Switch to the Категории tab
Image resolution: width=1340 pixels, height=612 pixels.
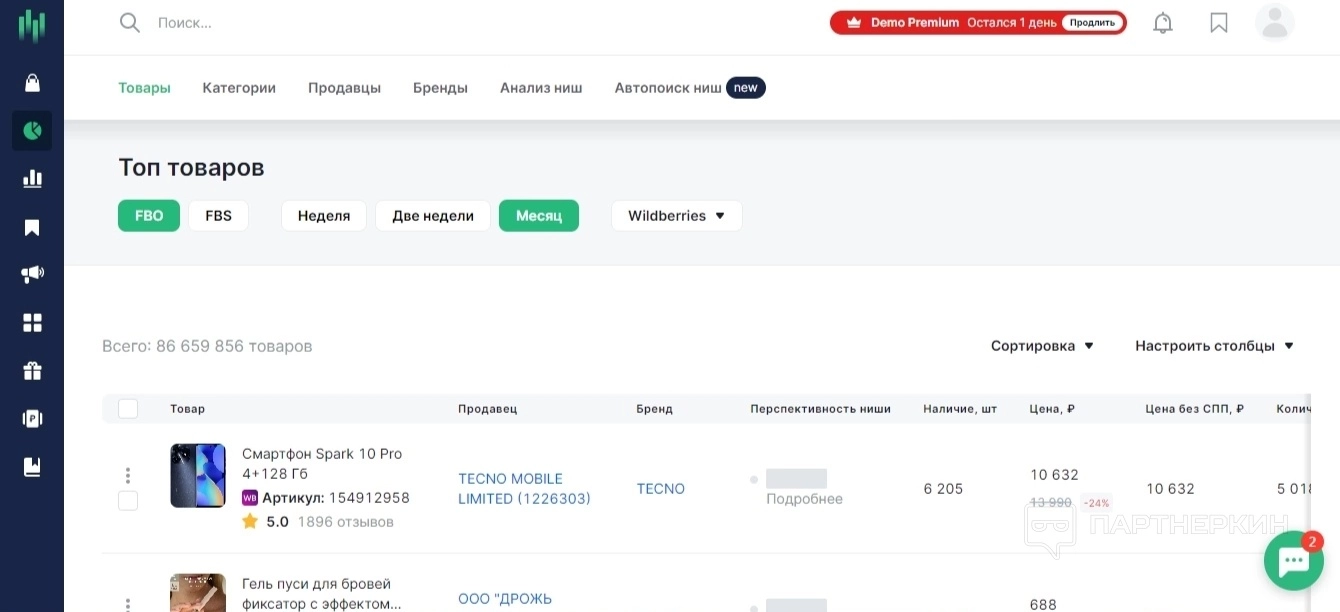coord(239,88)
